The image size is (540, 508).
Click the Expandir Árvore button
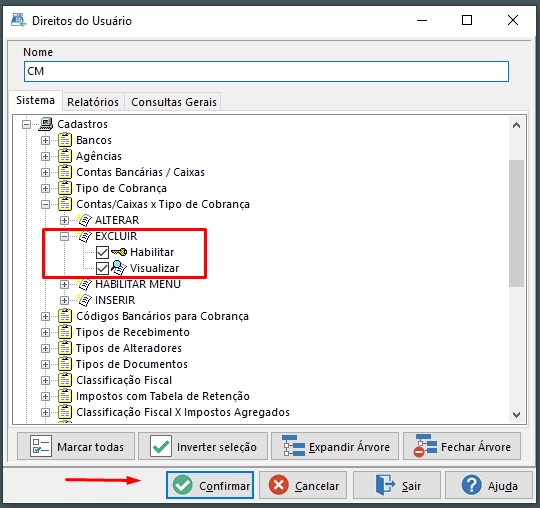(335, 447)
